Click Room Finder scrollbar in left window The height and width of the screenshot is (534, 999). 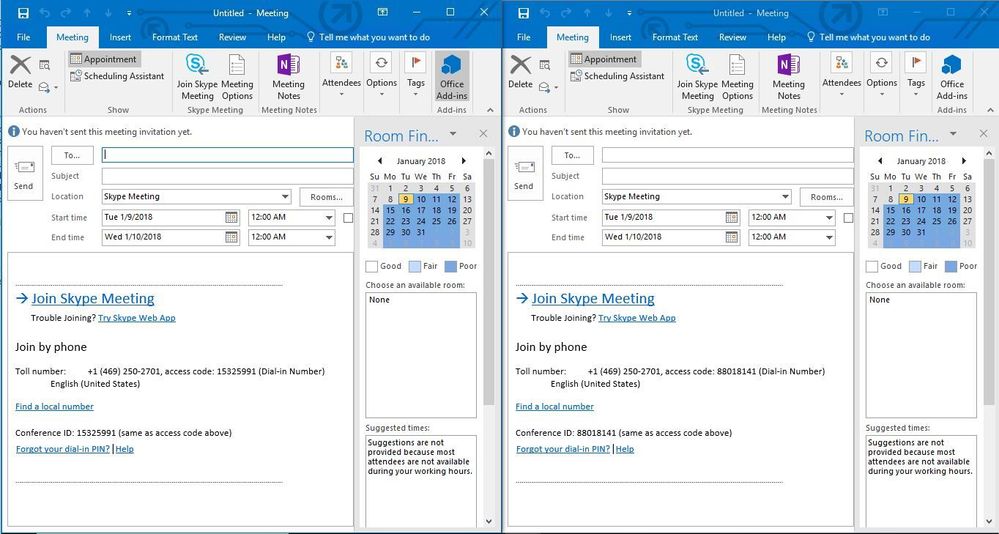tap(489, 280)
